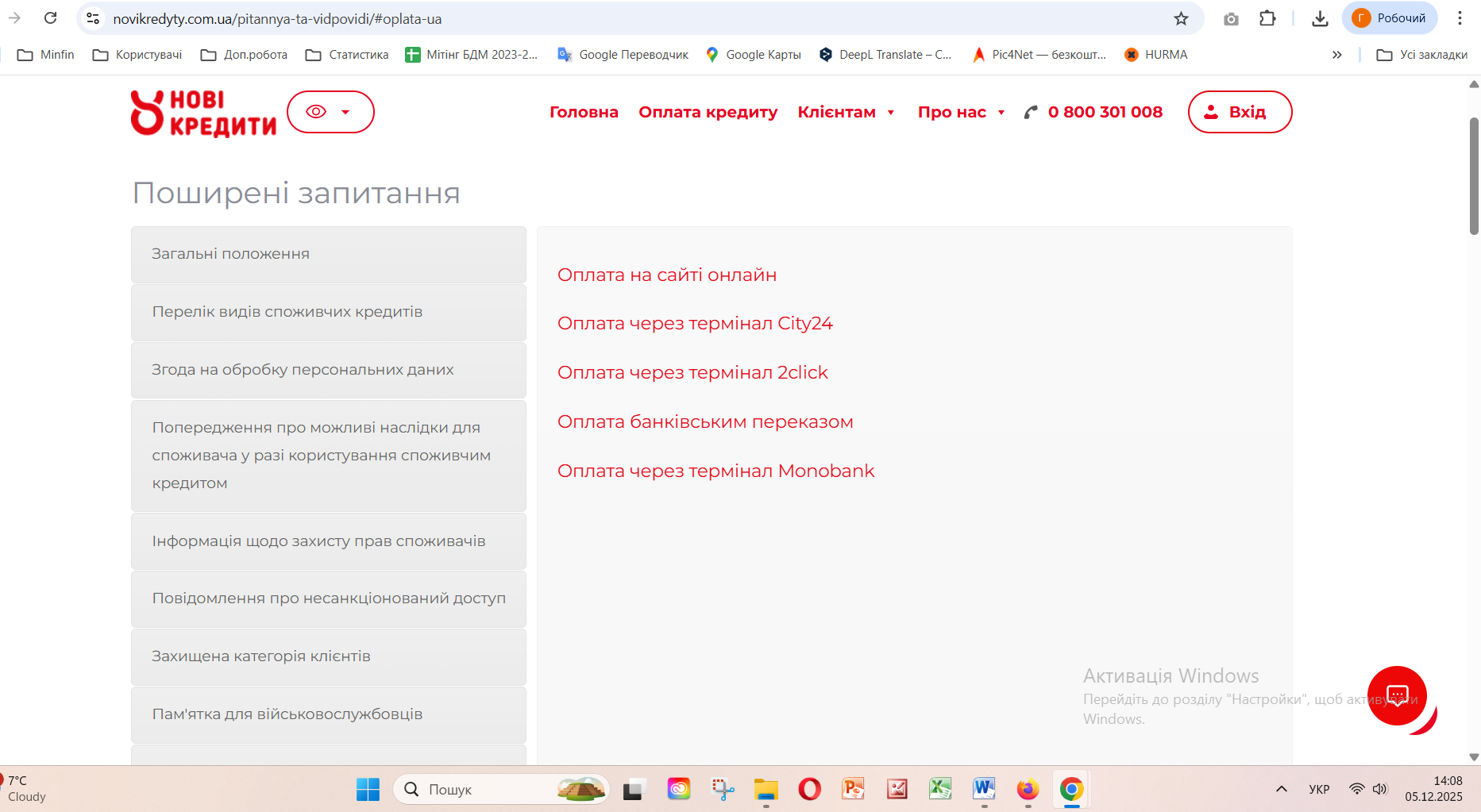The width and height of the screenshot is (1481, 812).
Task: Reload the page with the refresh icon
Action: [50, 17]
